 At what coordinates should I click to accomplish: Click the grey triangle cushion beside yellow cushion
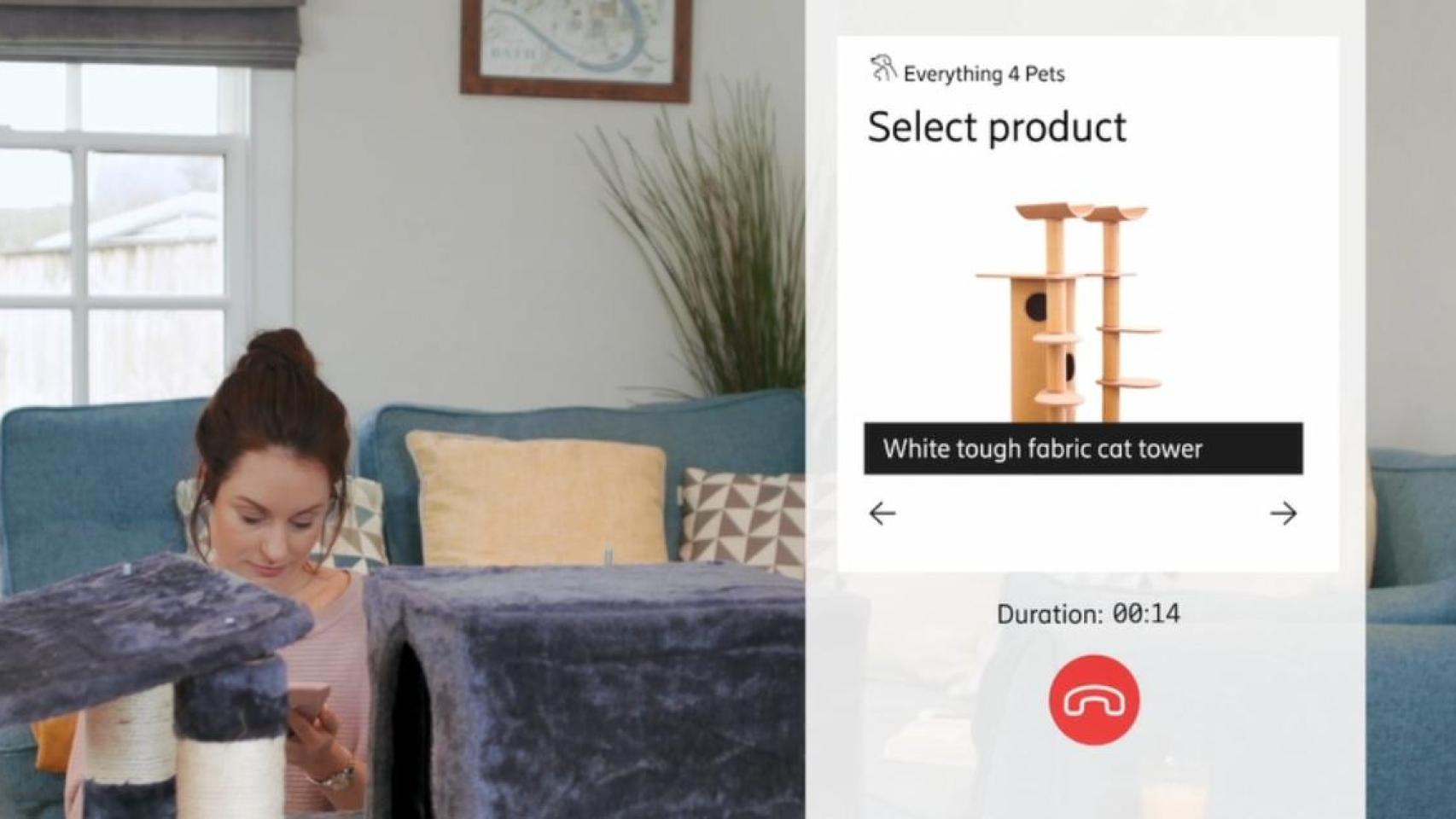tap(742, 520)
